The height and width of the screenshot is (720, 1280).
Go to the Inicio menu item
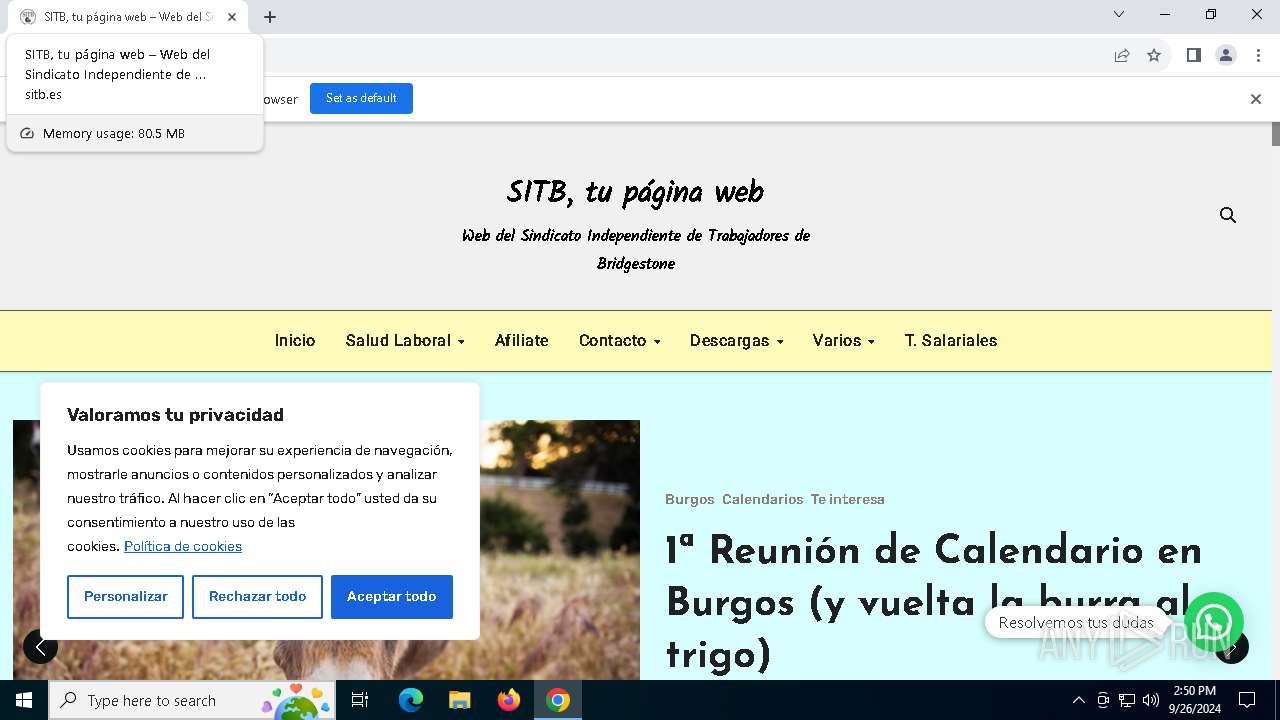tap(295, 341)
